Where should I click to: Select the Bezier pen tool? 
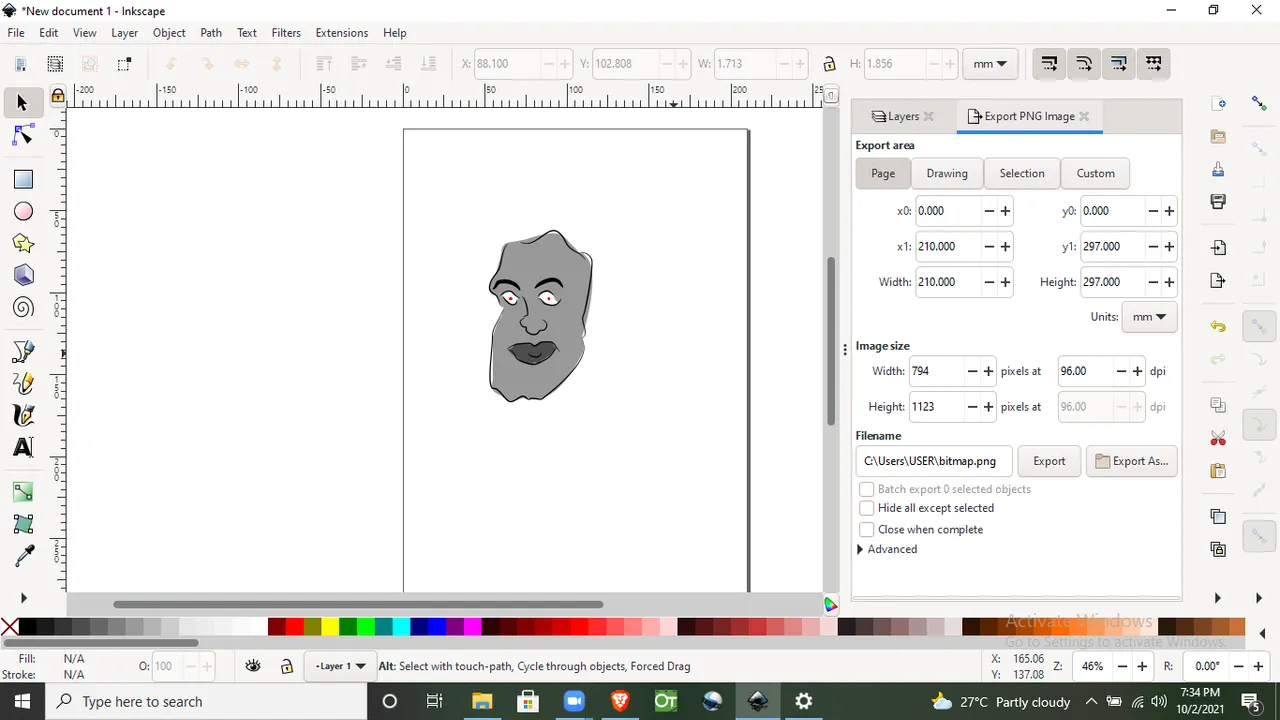tap(23, 351)
